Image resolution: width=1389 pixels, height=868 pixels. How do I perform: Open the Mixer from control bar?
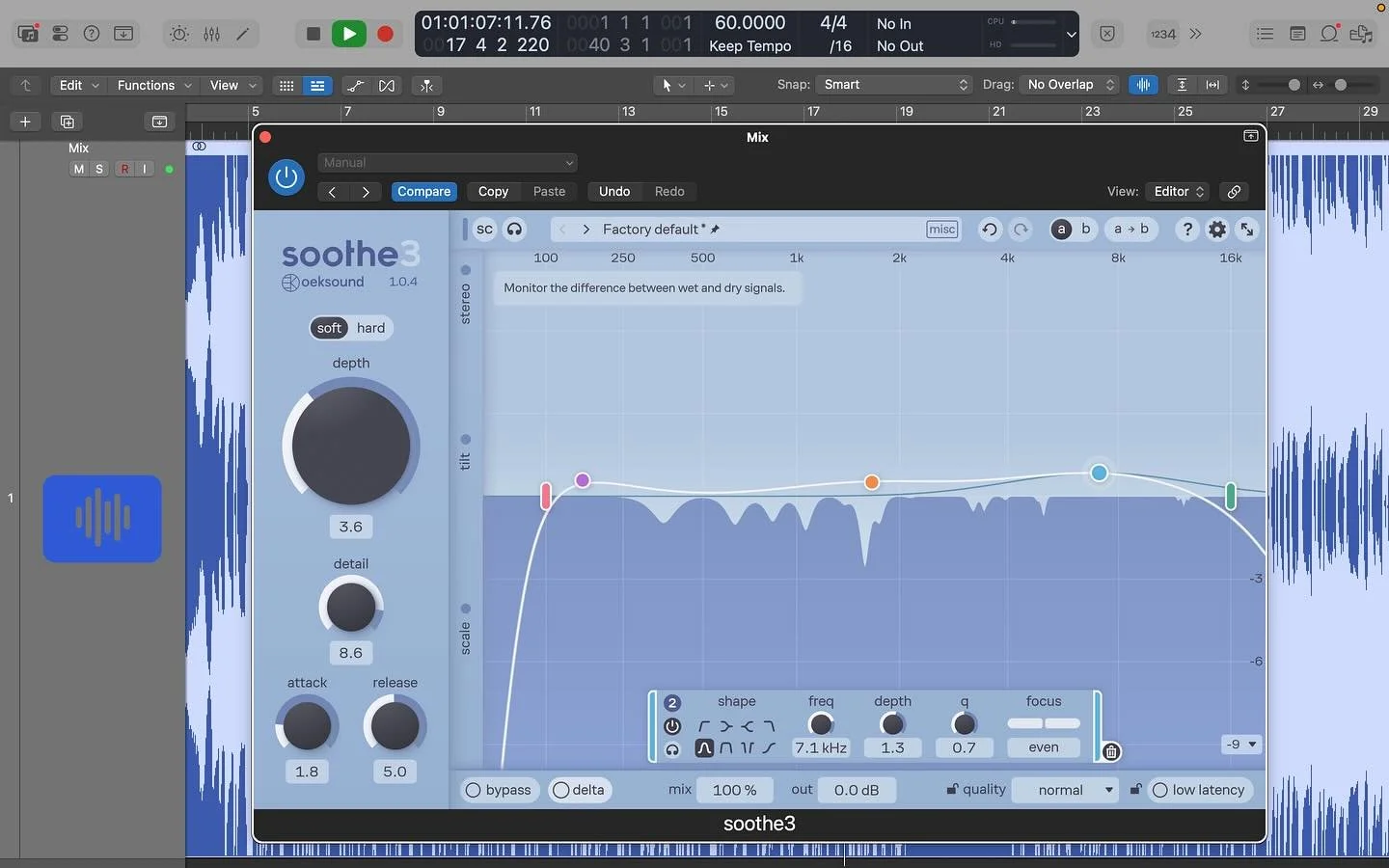point(211,34)
